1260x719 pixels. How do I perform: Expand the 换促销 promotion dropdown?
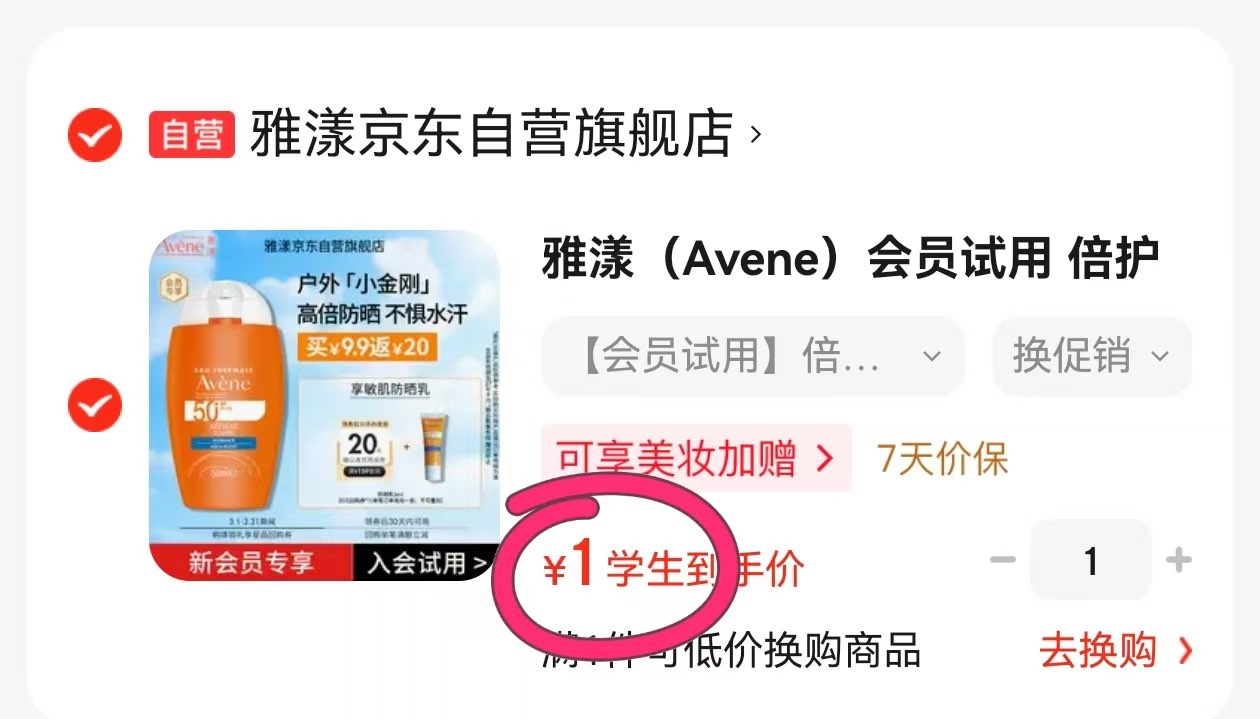pyautogui.click(x=1091, y=356)
